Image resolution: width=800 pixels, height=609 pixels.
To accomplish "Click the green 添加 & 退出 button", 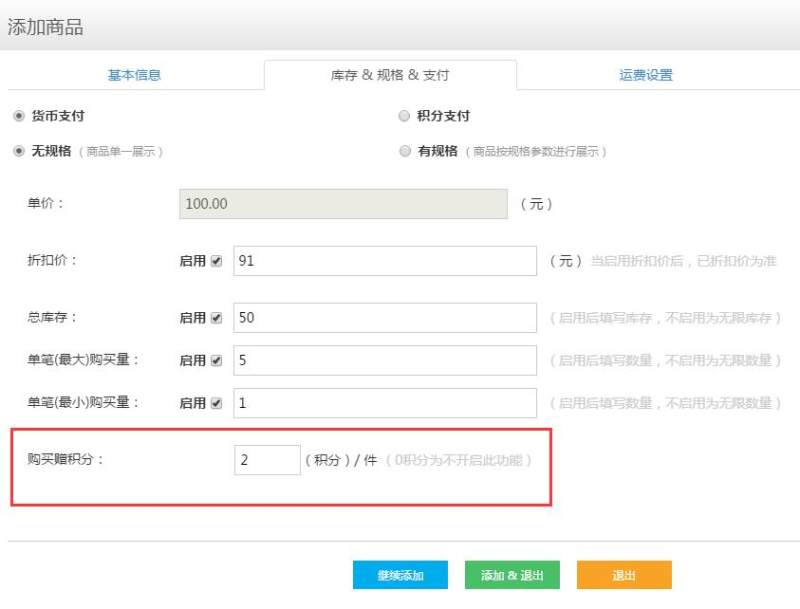I will 512,575.
